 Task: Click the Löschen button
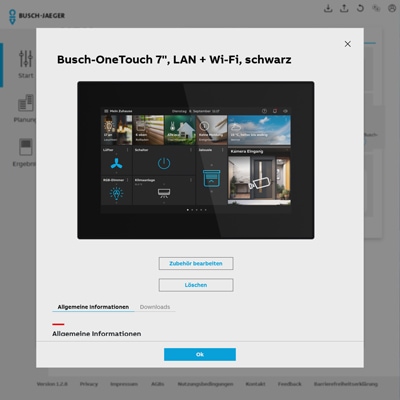(196, 285)
